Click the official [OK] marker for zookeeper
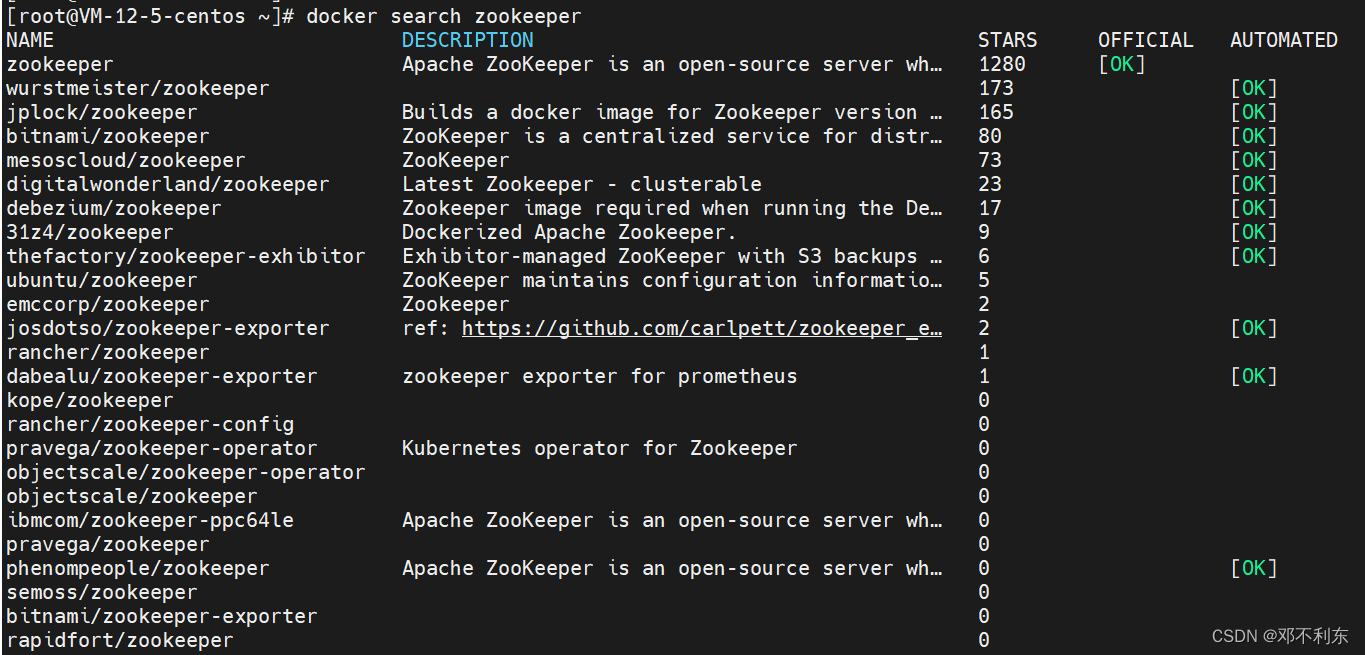 click(x=1121, y=64)
